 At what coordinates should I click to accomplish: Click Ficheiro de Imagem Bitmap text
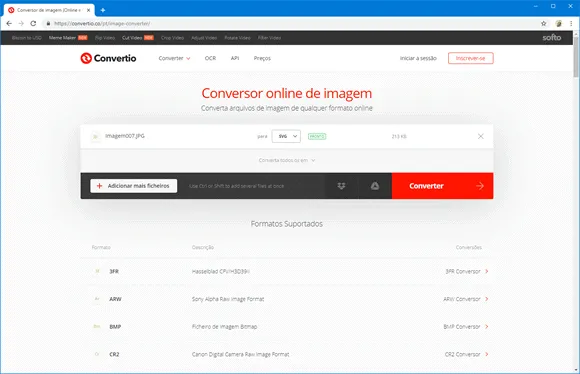[225, 326]
